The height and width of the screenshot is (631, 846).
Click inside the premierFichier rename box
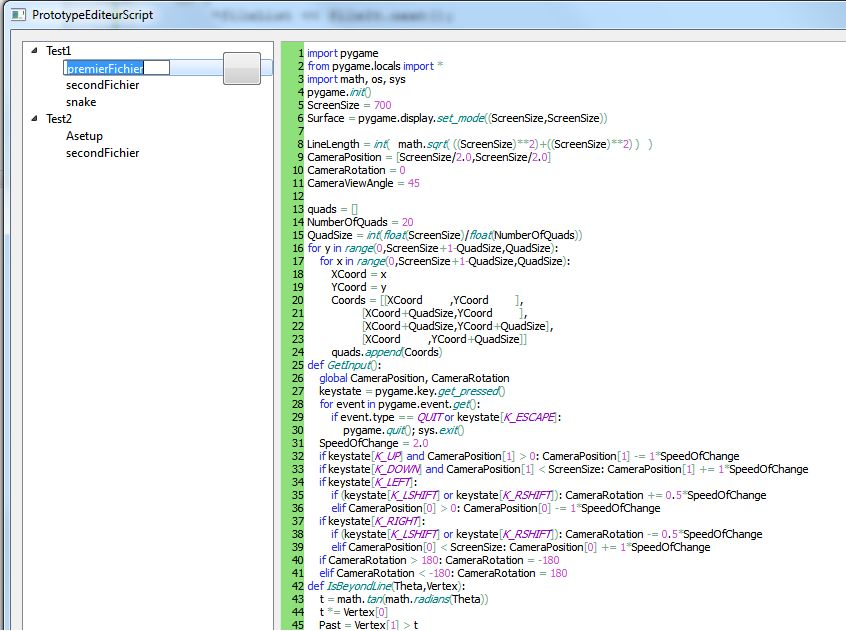point(103,68)
